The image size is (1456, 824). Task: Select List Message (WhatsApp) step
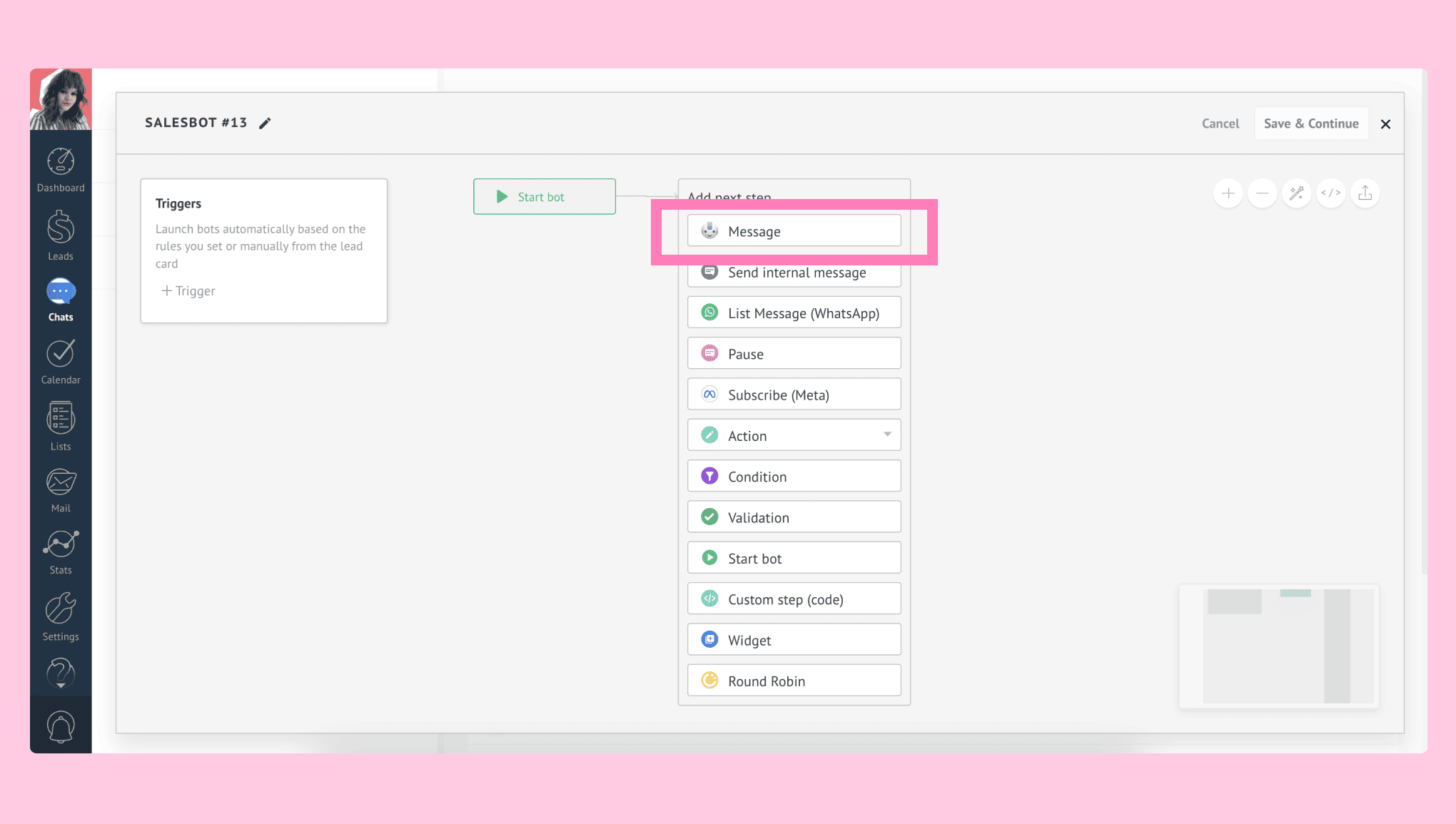(794, 312)
